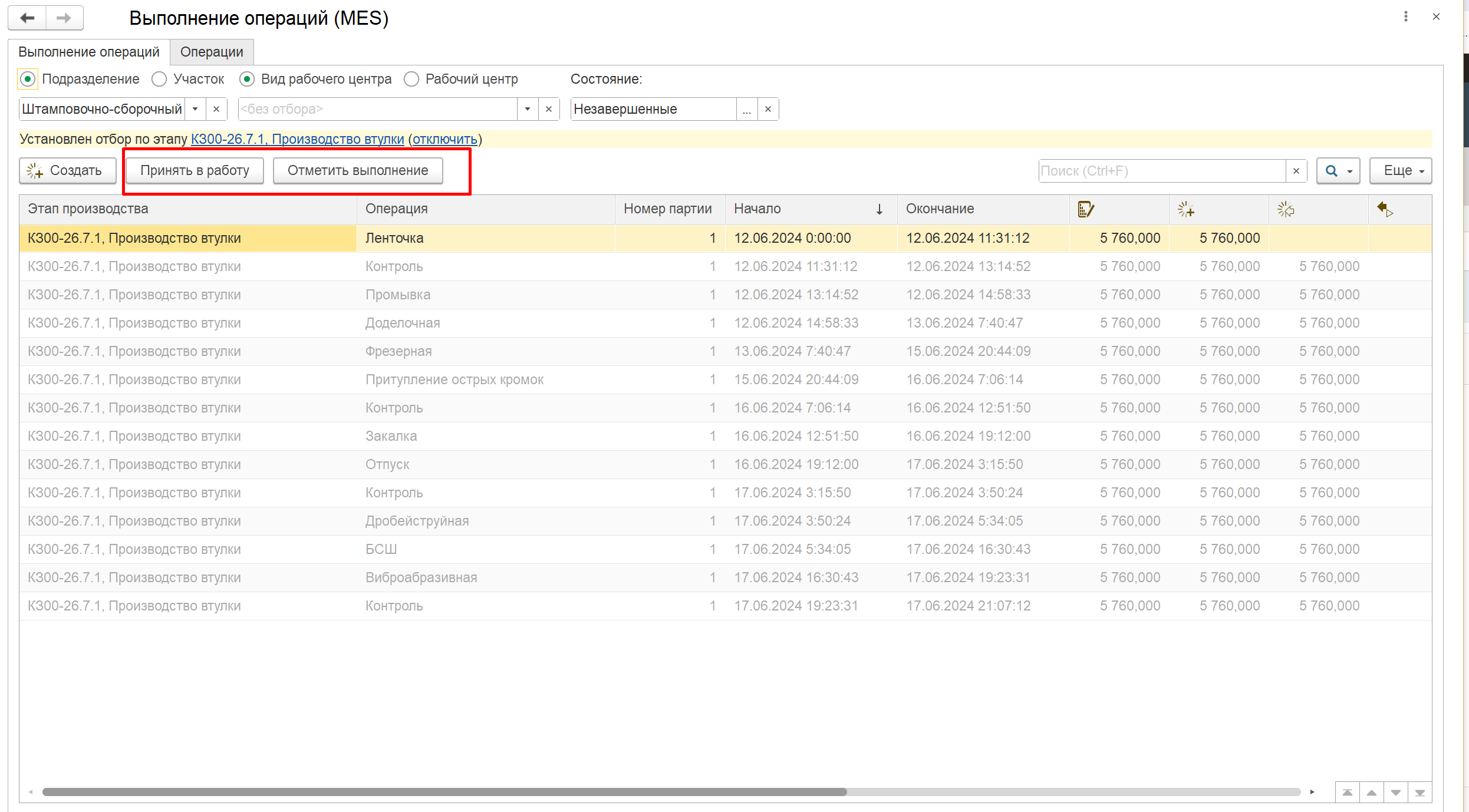
Task: Go forward with the right arrow button
Action: pyautogui.click(x=64, y=18)
